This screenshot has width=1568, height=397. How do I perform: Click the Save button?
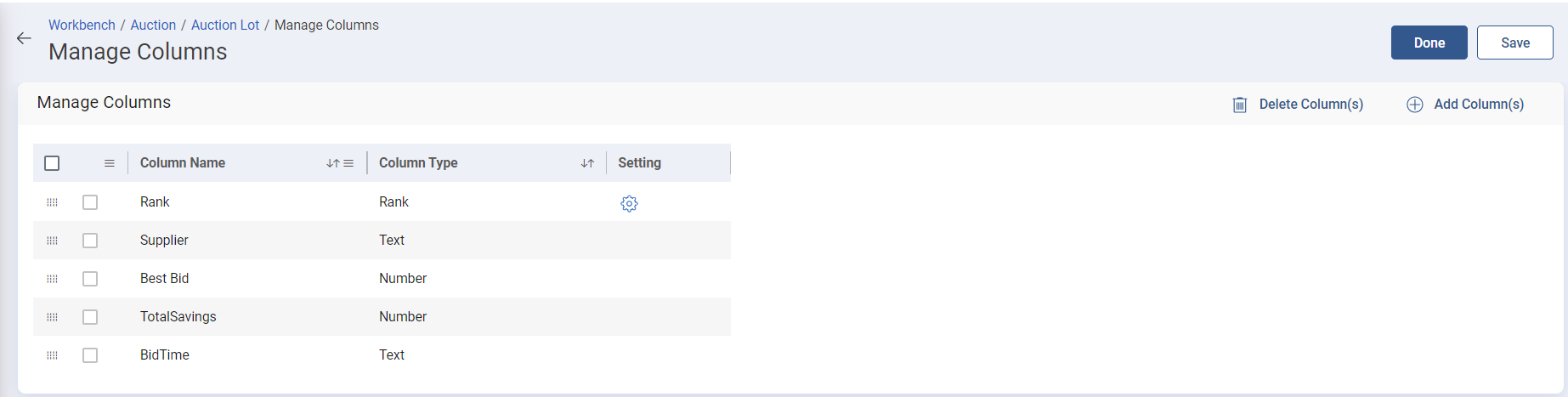tap(1514, 43)
